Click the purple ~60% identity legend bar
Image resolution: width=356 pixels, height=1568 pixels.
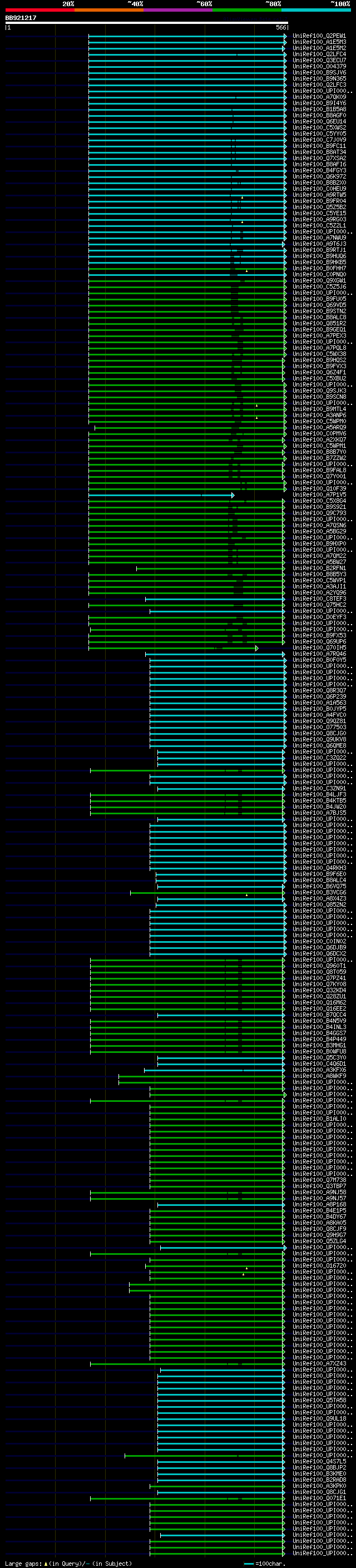pos(179,11)
